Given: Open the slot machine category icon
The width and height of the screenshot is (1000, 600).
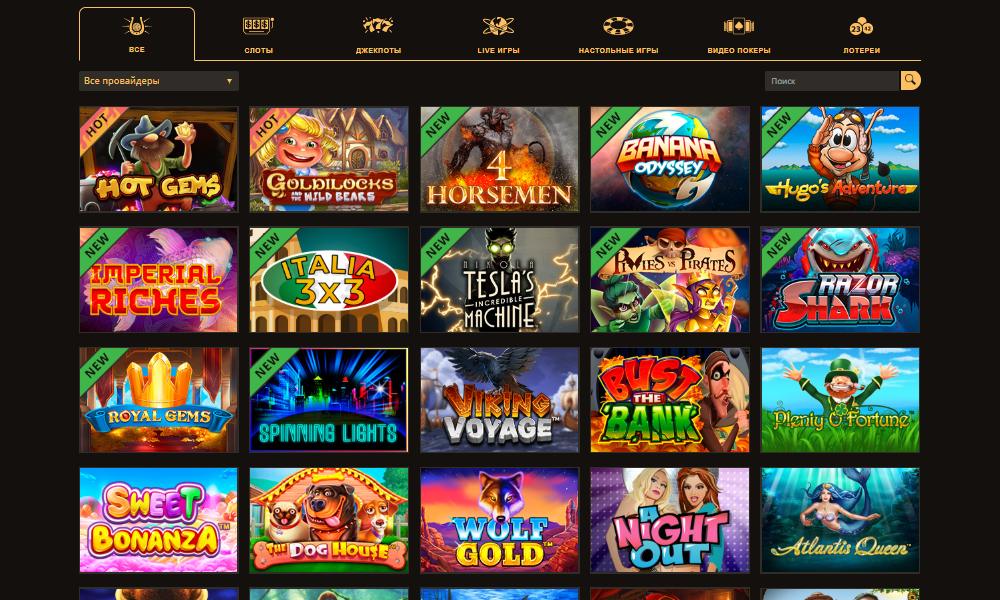Looking at the screenshot, I should (258, 26).
